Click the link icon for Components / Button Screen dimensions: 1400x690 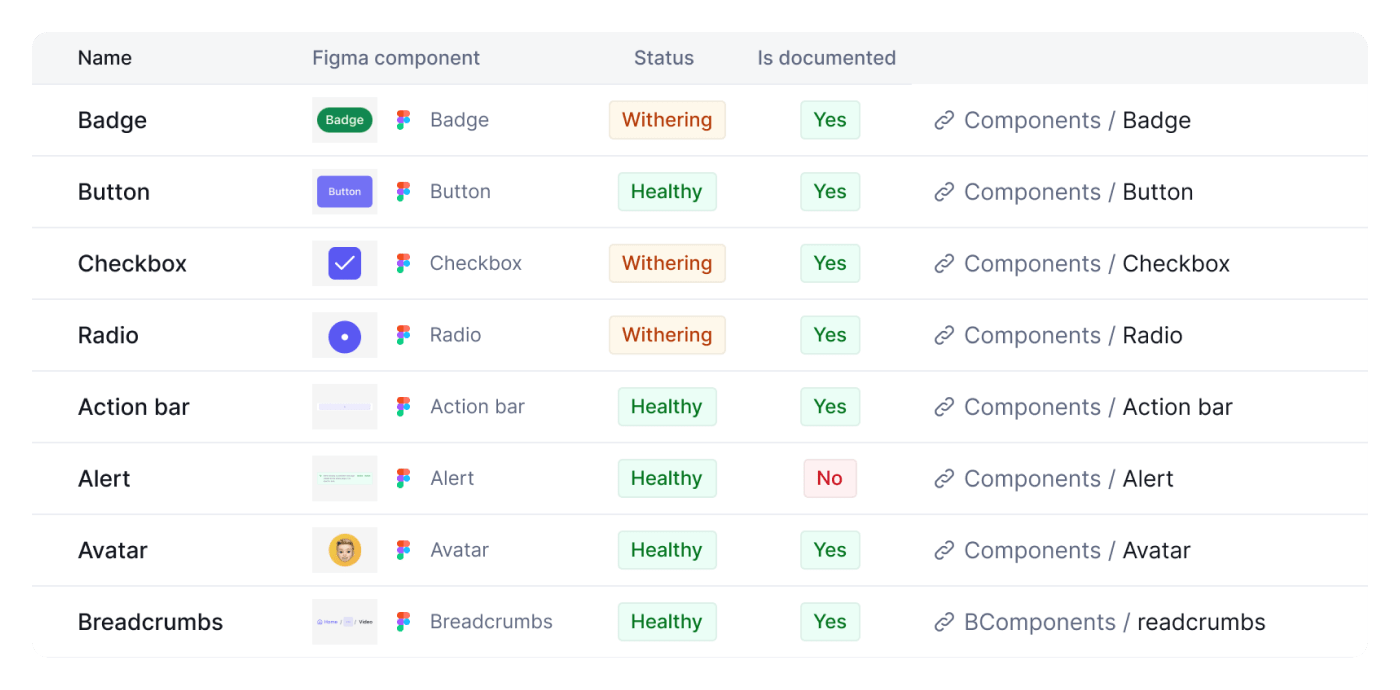(x=944, y=192)
